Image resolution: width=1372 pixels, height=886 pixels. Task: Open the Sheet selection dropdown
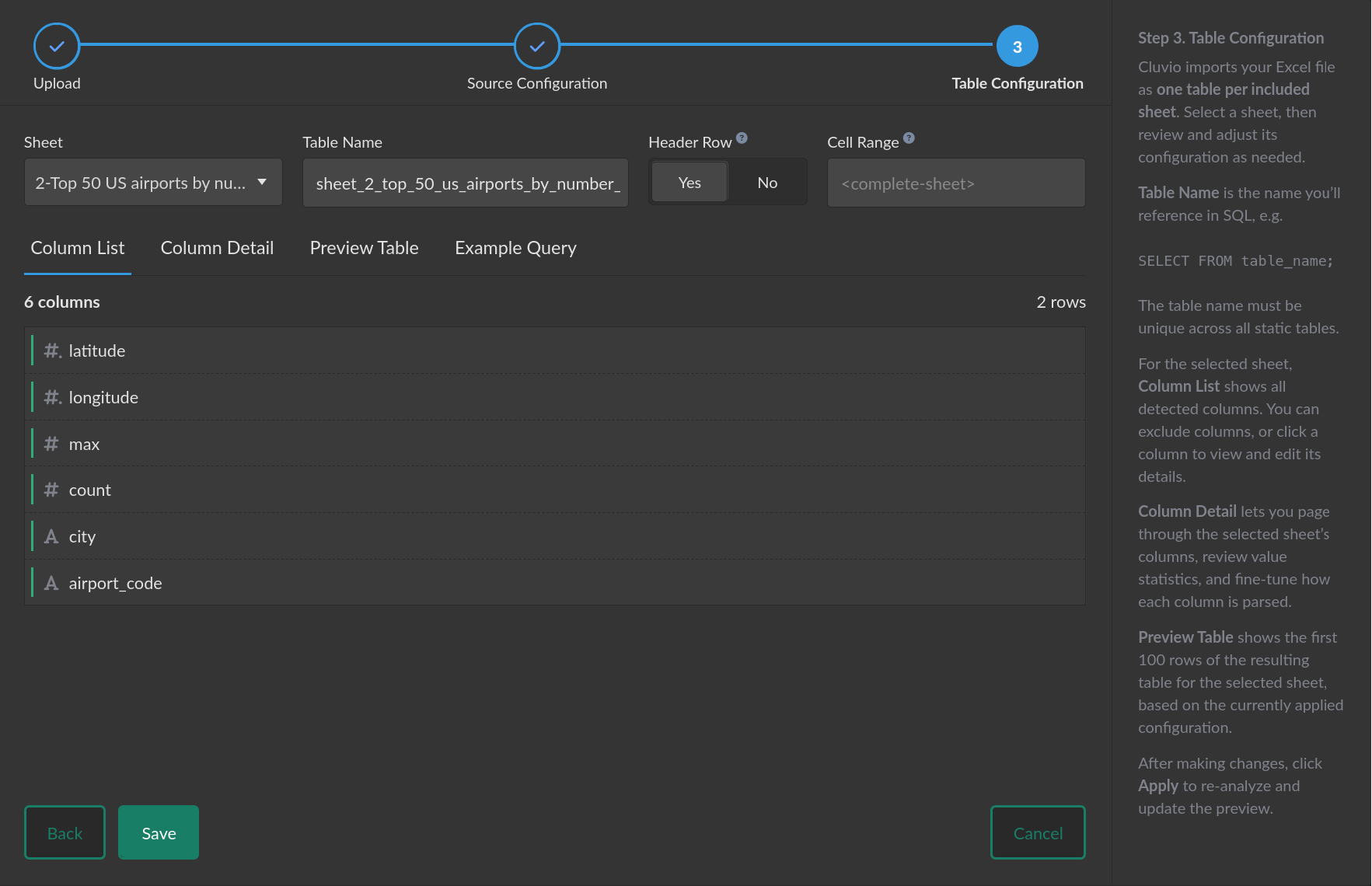click(x=140, y=183)
